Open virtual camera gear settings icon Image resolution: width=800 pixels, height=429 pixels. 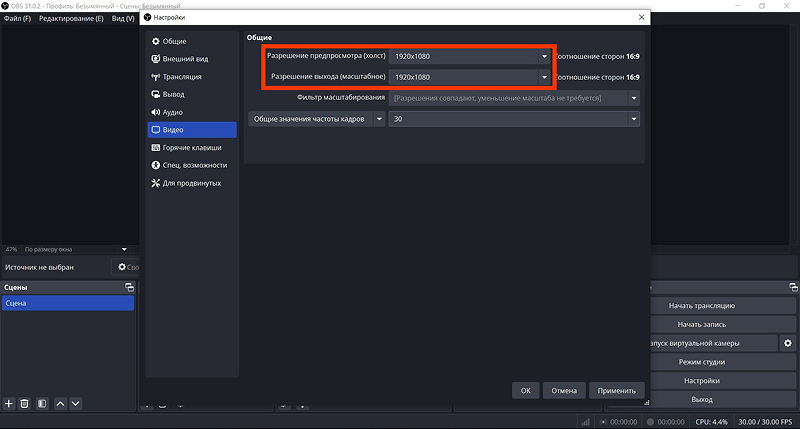tap(788, 343)
